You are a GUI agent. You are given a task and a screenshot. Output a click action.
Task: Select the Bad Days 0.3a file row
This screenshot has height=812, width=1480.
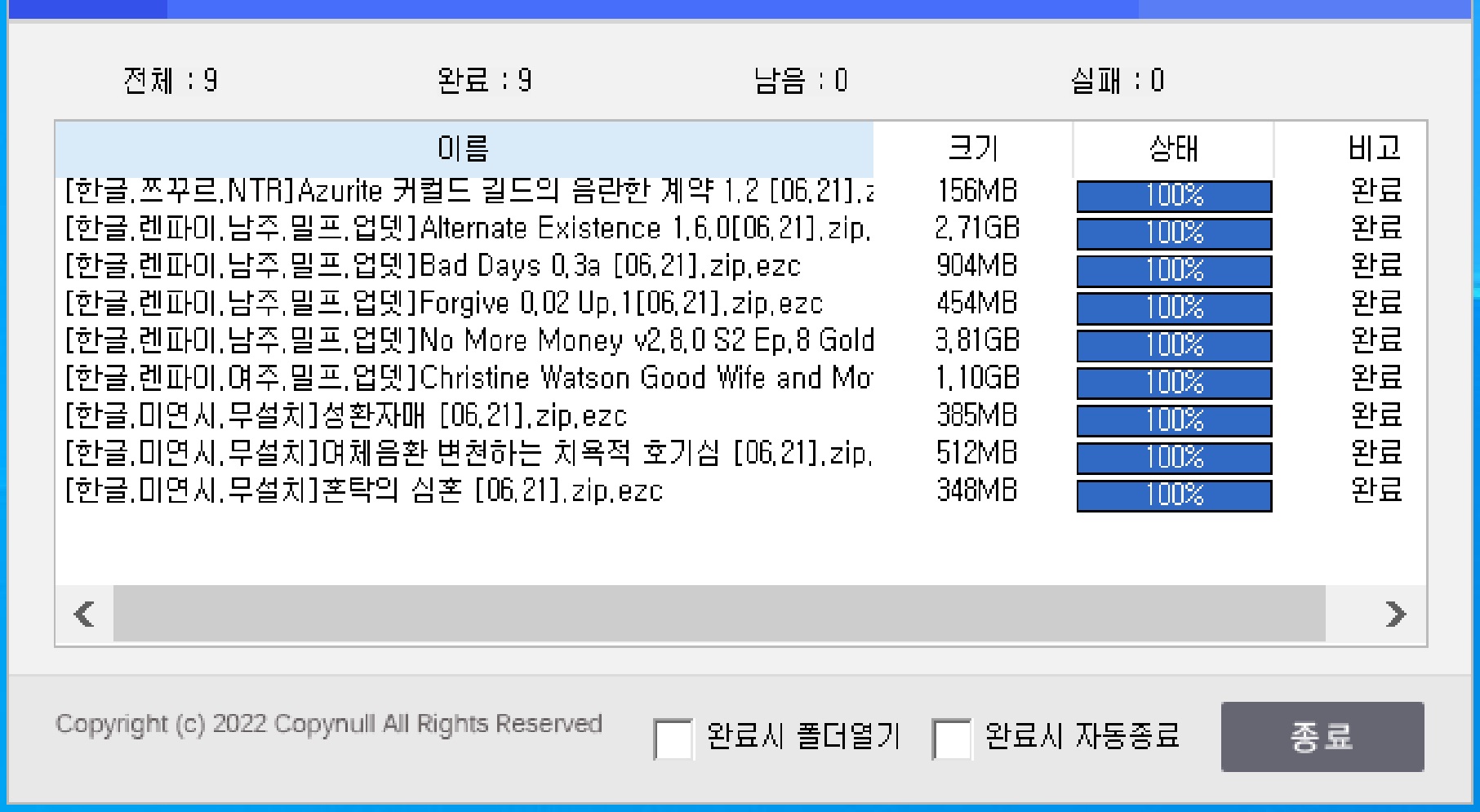tap(433, 266)
